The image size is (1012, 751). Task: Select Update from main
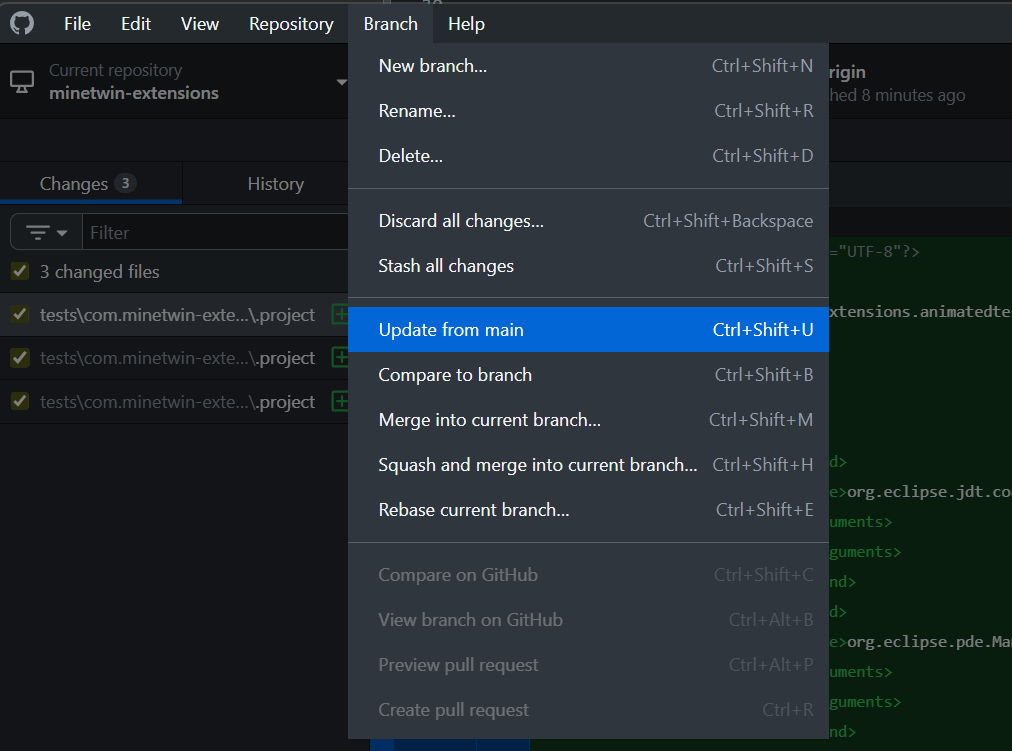588,330
